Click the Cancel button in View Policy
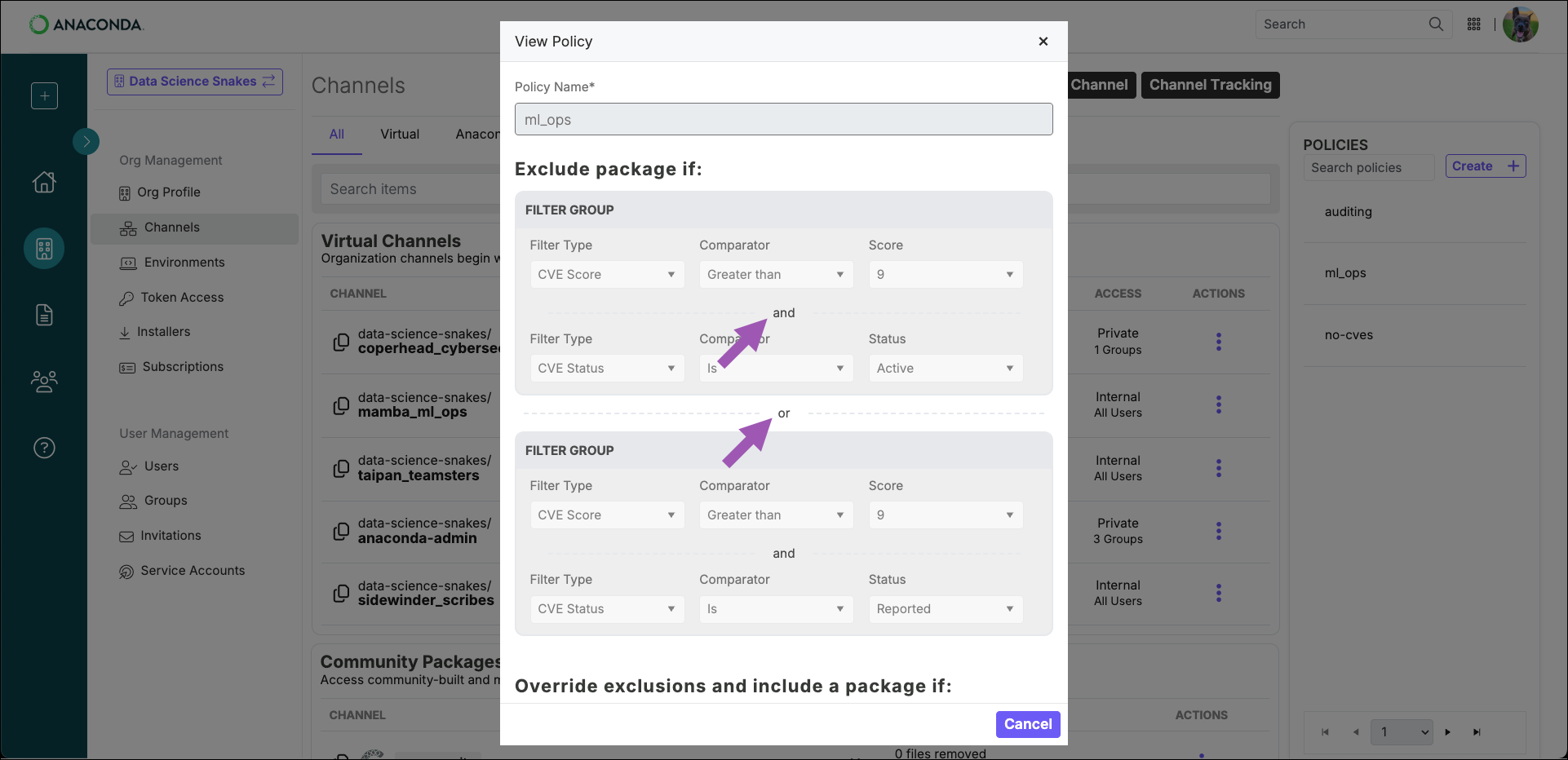The image size is (1568, 760). pos(1028,724)
